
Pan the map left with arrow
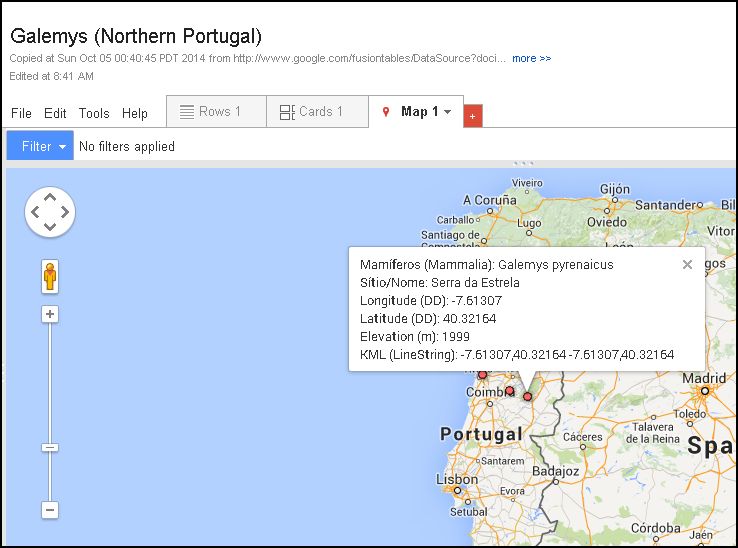(35, 212)
